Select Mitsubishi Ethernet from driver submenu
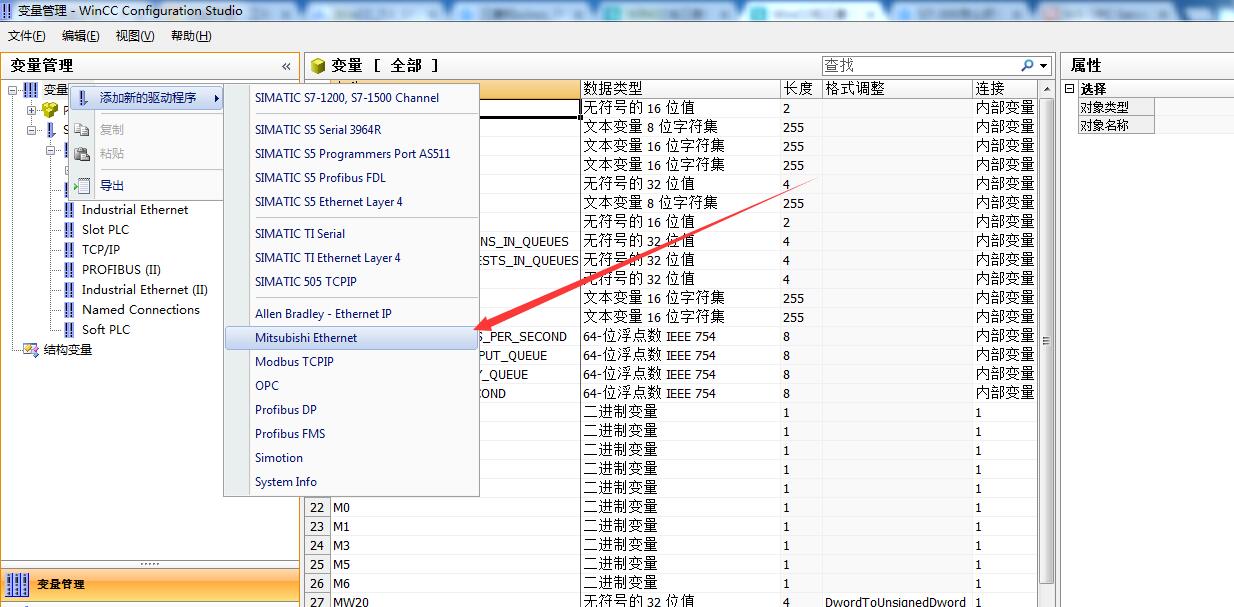The width and height of the screenshot is (1234, 607). 306,338
